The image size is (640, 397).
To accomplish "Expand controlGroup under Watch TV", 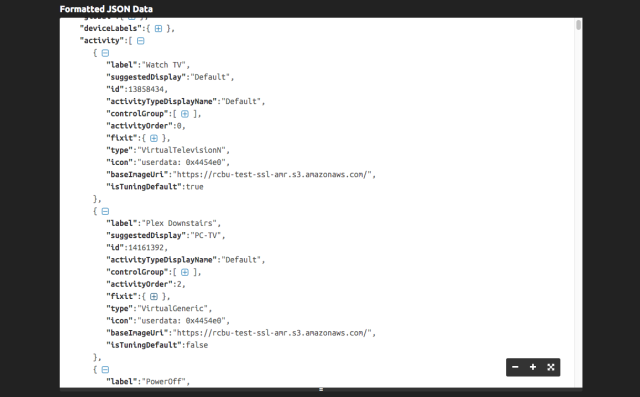I will point(185,114).
